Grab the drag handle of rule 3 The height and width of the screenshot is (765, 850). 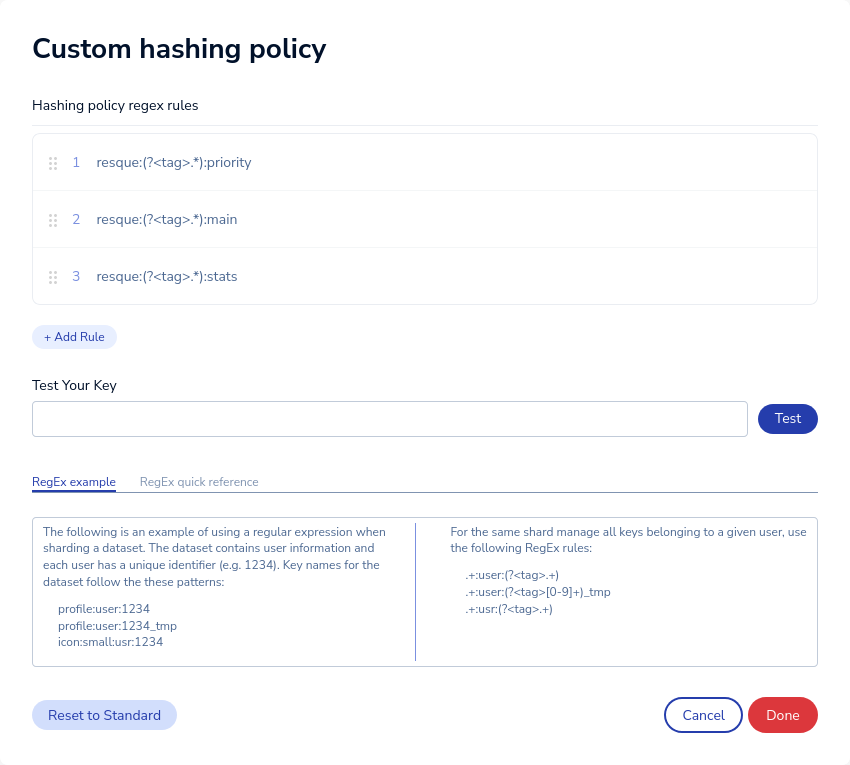point(53,277)
